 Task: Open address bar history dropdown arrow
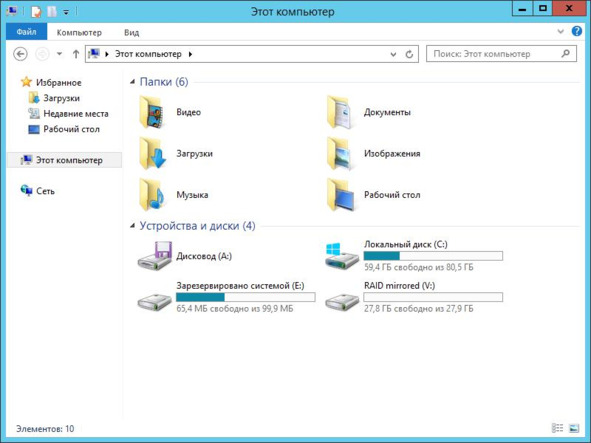tap(393, 54)
